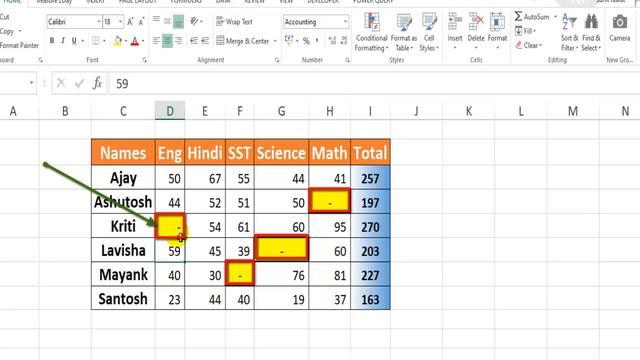The image size is (640, 360).
Task: Click the Merge & Center button
Action: pos(242,41)
